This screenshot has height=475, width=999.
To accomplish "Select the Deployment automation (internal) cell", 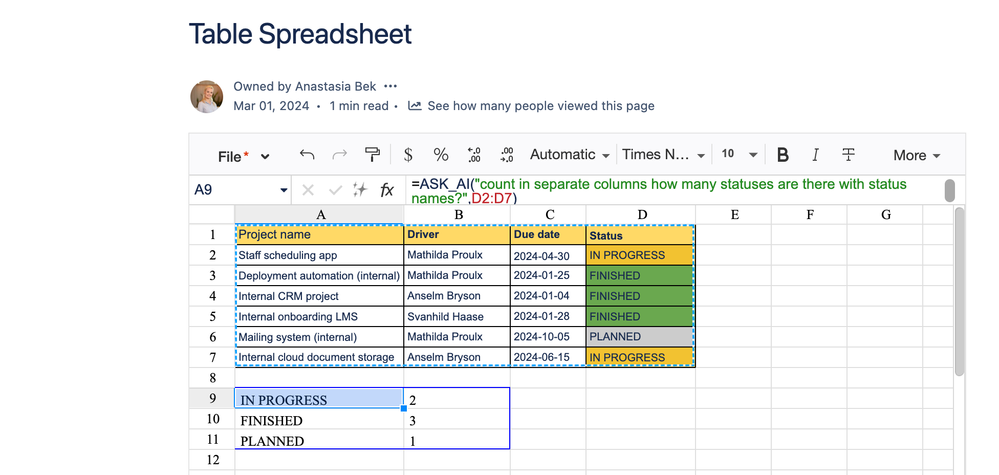I will (x=319, y=275).
